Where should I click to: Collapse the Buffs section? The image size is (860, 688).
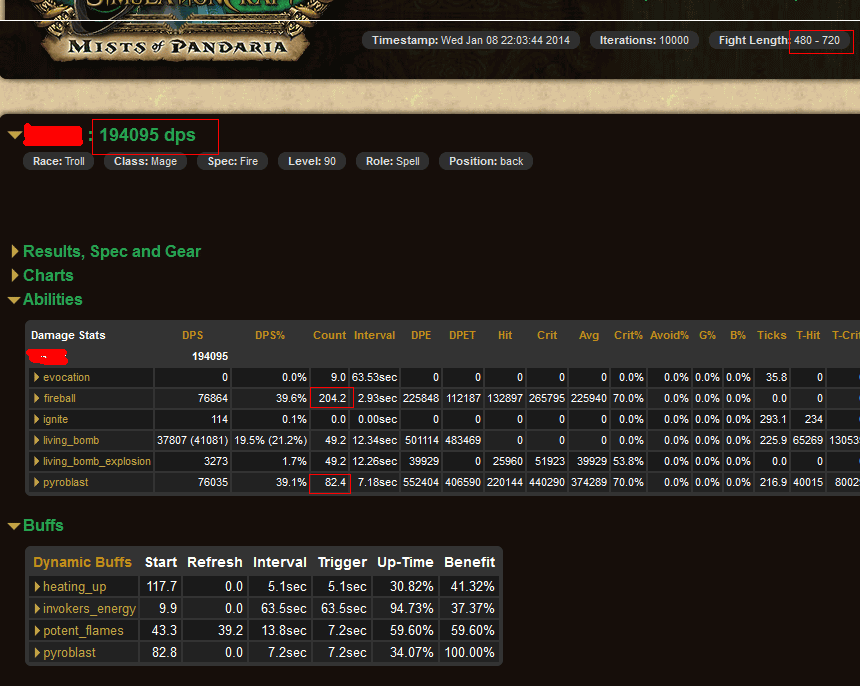14,526
